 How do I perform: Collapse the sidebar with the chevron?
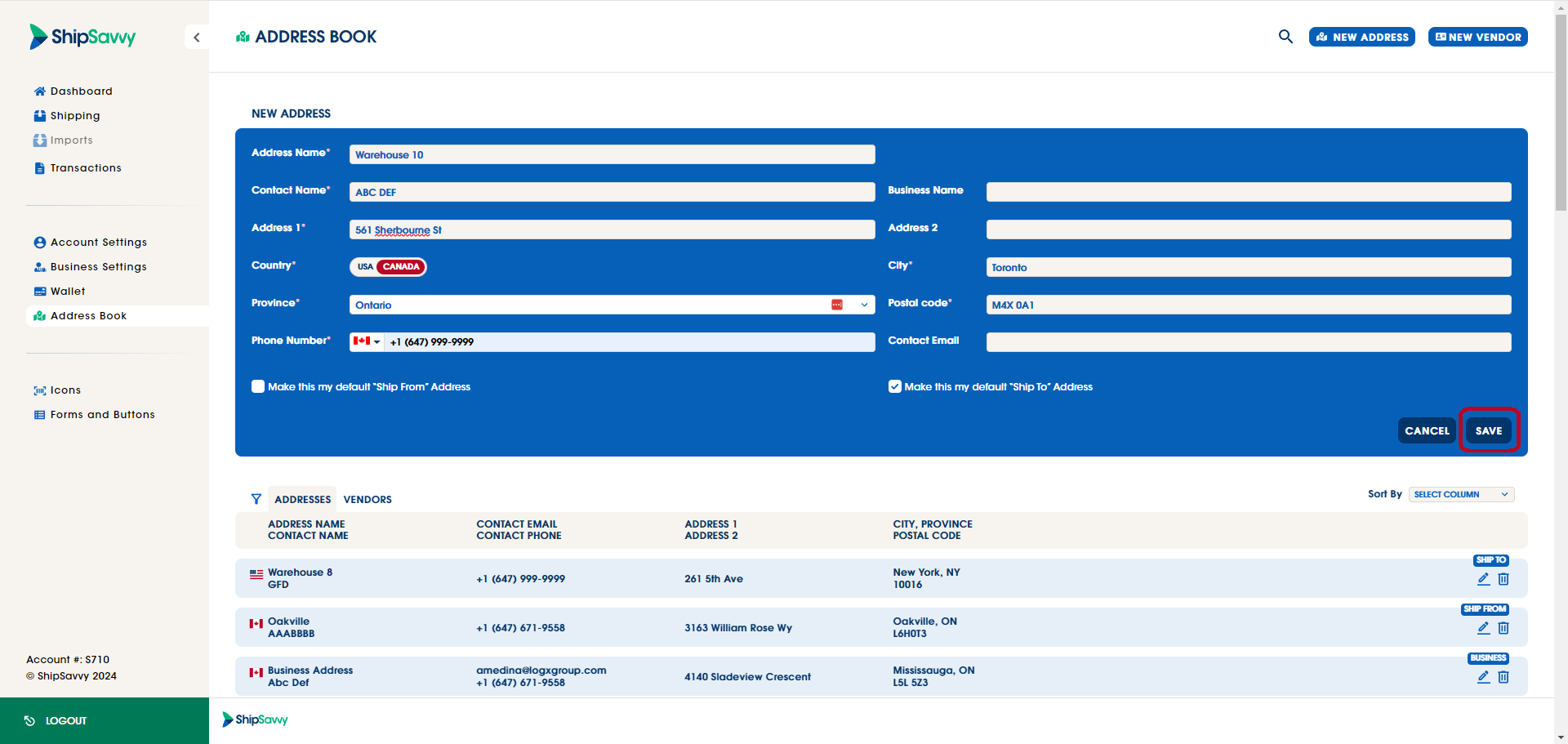[x=197, y=37]
